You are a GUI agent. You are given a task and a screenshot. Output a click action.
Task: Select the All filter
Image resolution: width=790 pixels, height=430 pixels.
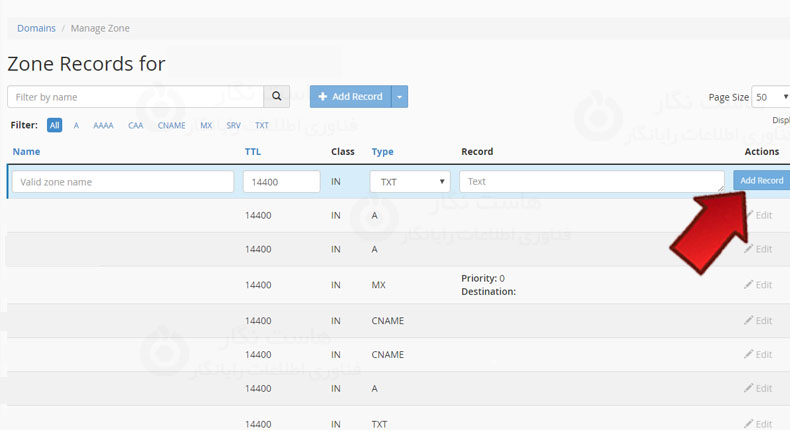(x=55, y=126)
